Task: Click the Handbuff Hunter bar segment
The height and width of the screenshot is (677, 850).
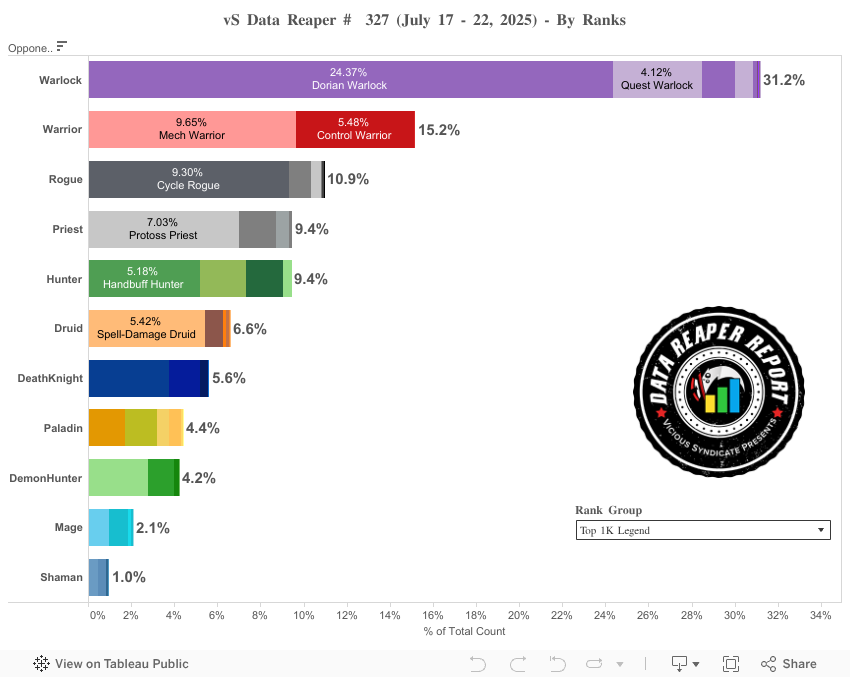Action: [144, 279]
